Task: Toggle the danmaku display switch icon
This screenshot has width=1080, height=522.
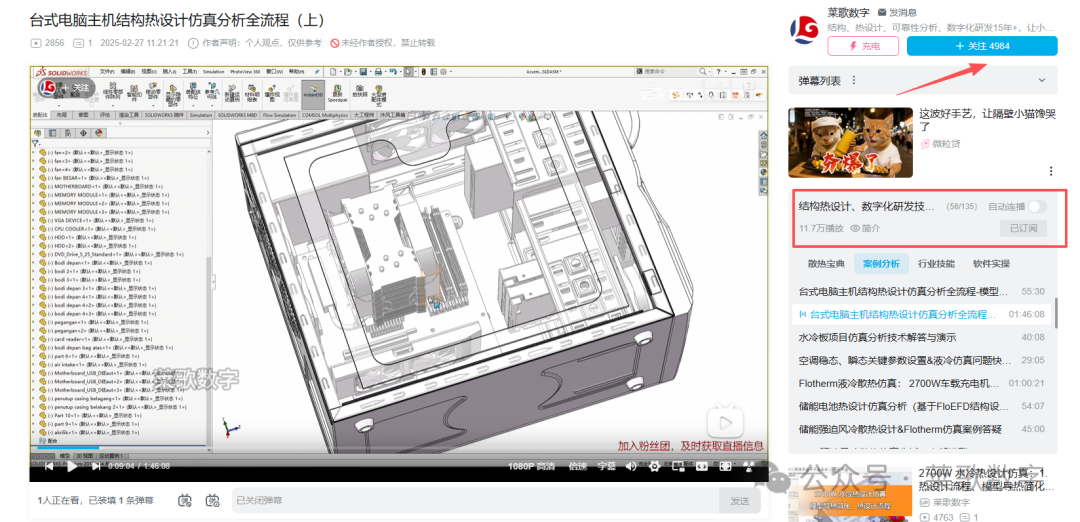Action: [185, 501]
